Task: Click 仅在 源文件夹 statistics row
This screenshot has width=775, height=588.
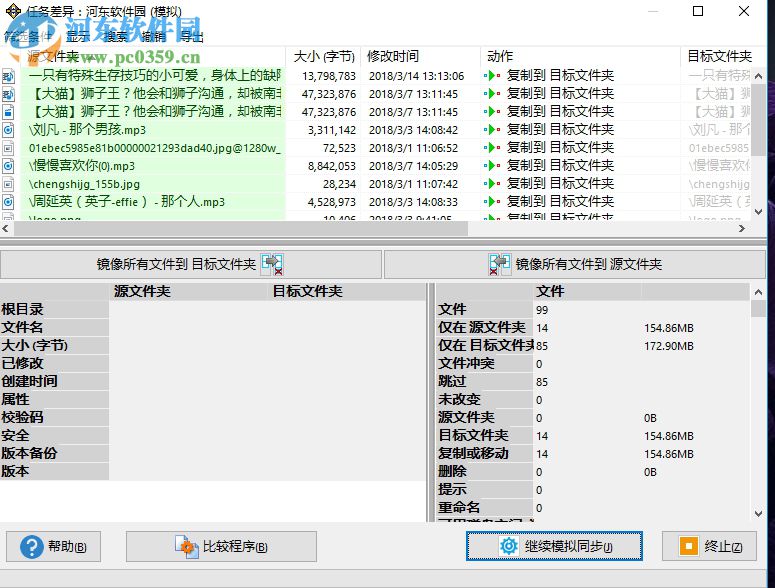Action: click(593, 328)
